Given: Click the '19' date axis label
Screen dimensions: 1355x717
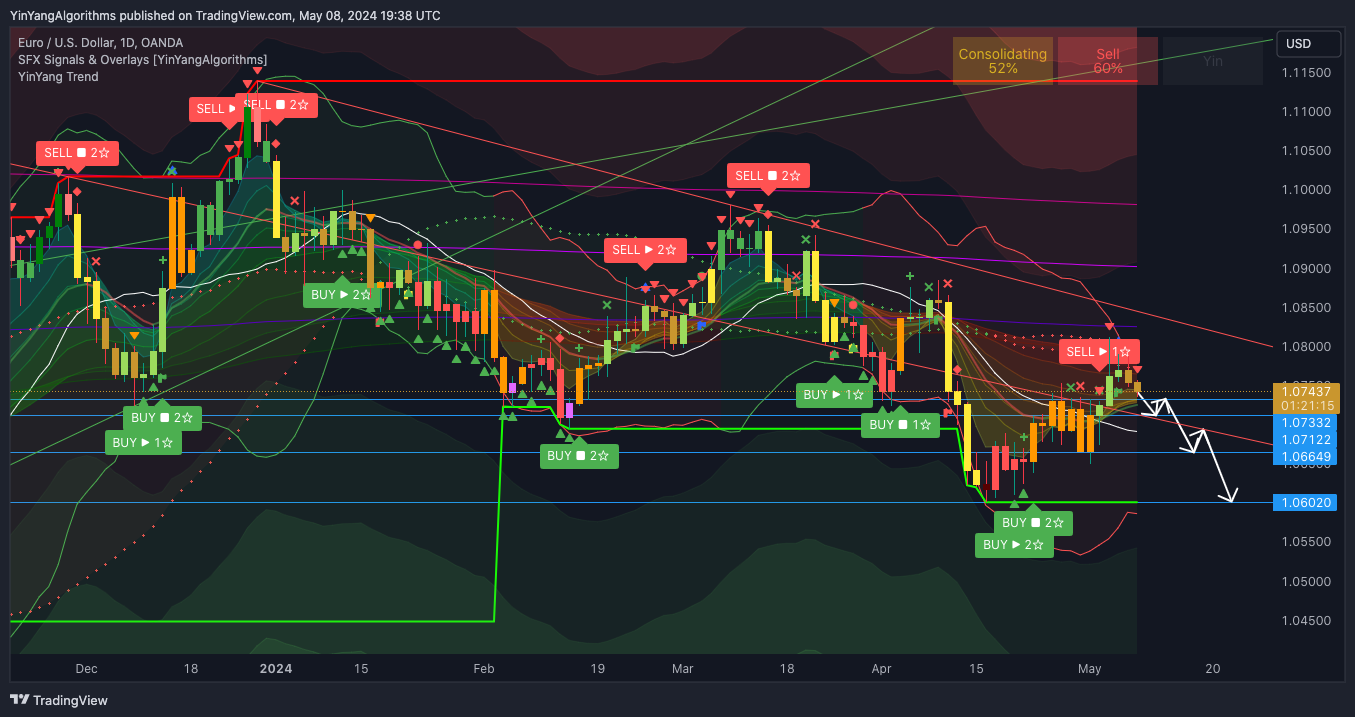Looking at the screenshot, I should coord(597,669).
